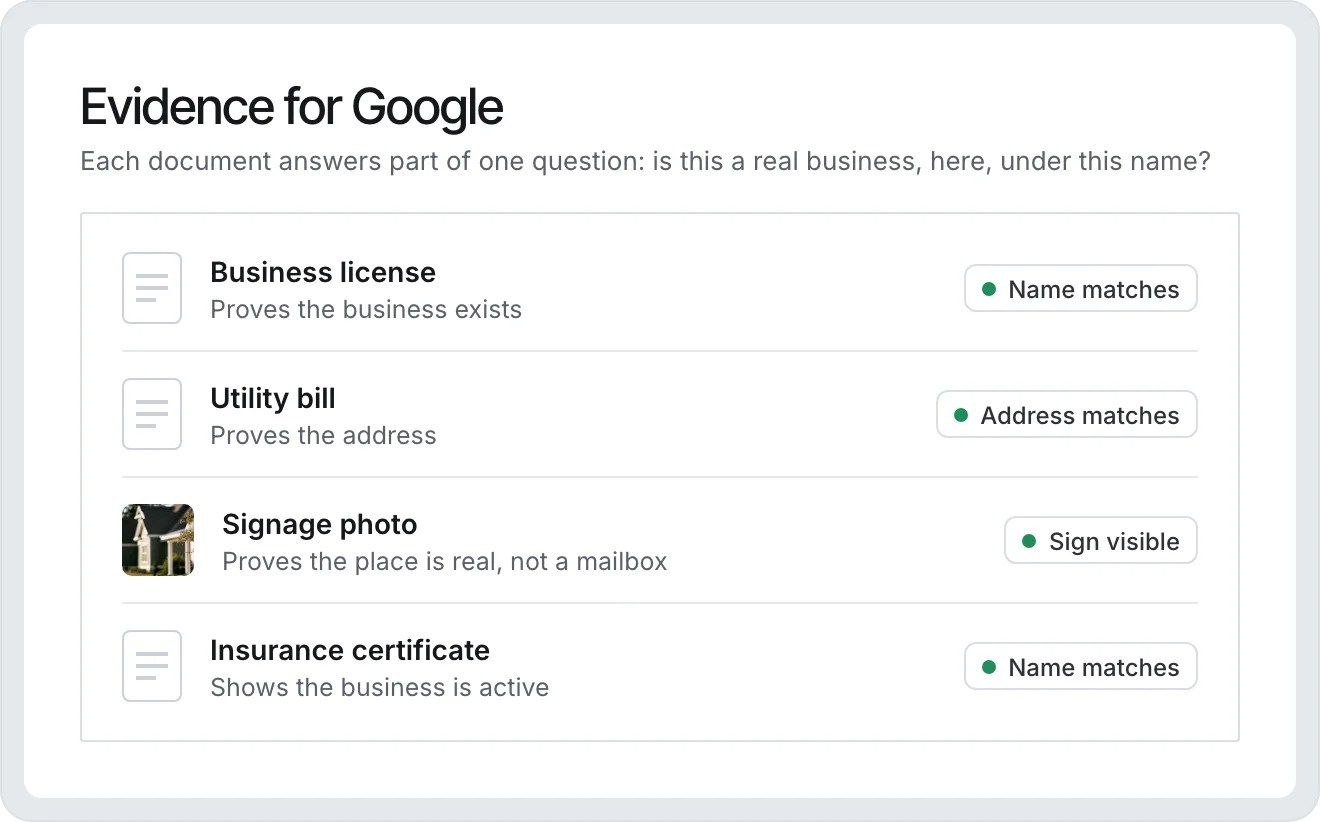Click 'Shows the business is active' text
Image resolution: width=1320 pixels, height=822 pixels.
[380, 687]
